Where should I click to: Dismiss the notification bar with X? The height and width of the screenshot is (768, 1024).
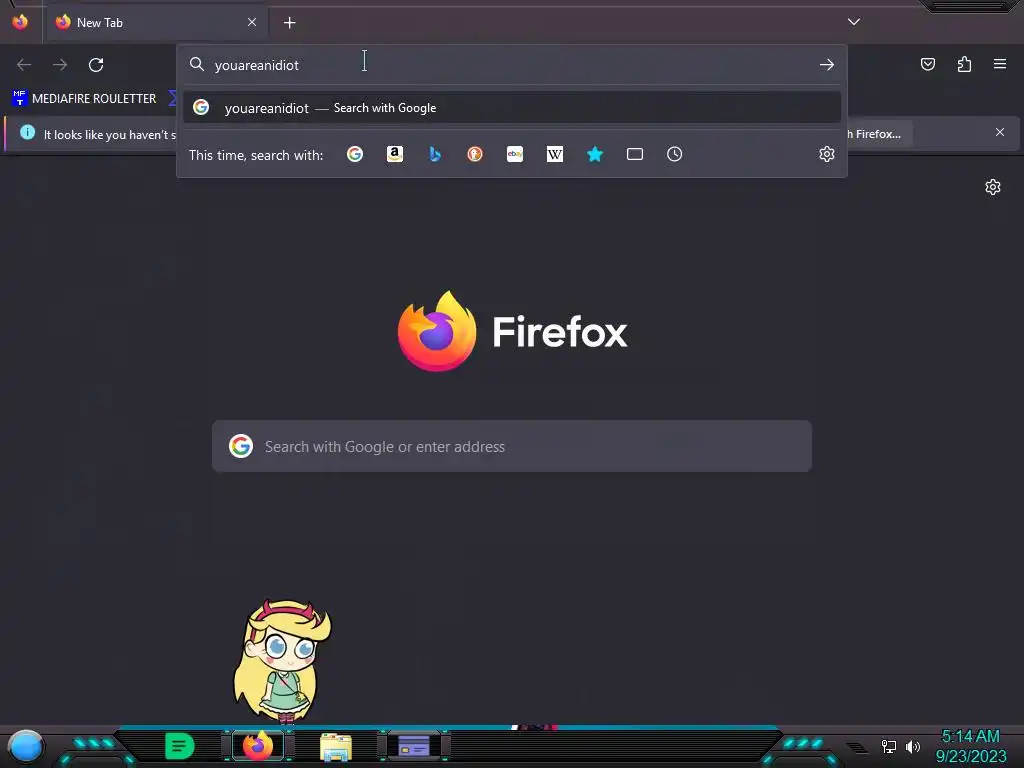[999, 133]
